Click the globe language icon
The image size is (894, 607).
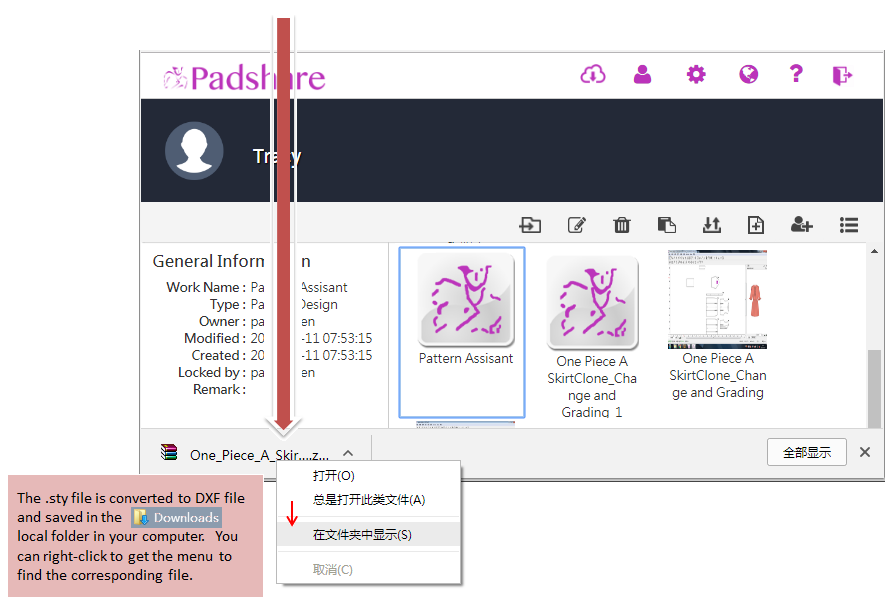[x=748, y=75]
